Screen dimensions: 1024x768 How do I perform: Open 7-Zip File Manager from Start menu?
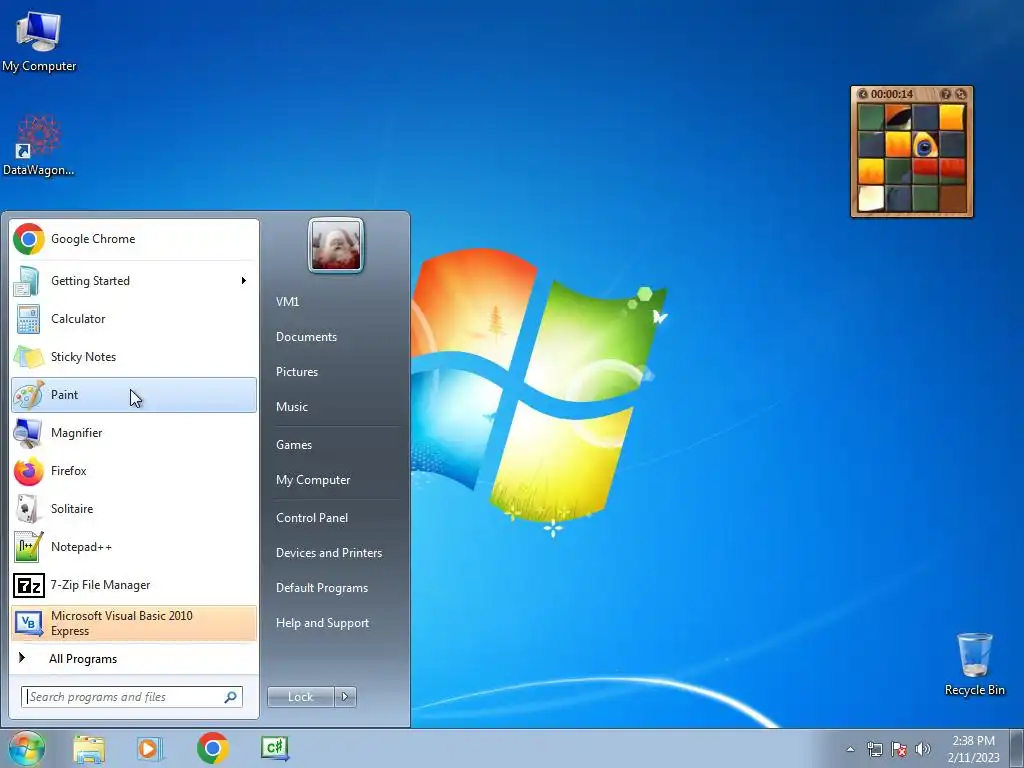[134, 584]
